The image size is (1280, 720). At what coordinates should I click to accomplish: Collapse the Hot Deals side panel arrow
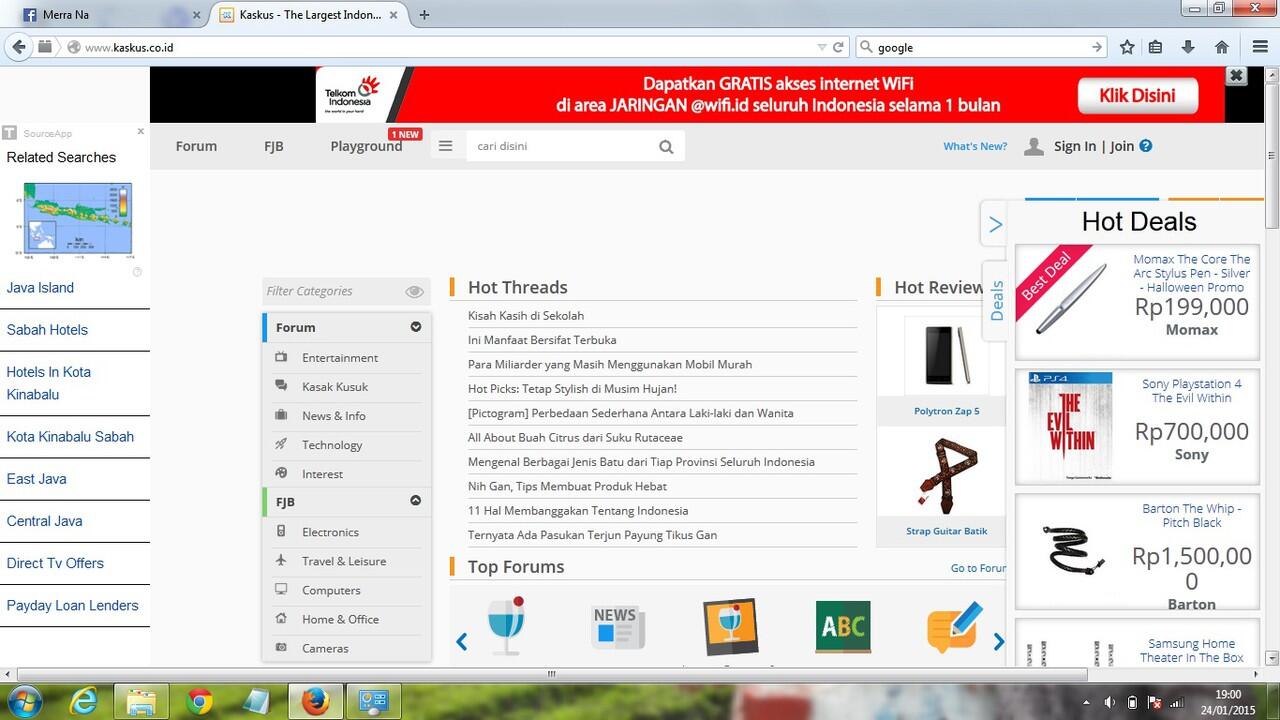point(994,225)
